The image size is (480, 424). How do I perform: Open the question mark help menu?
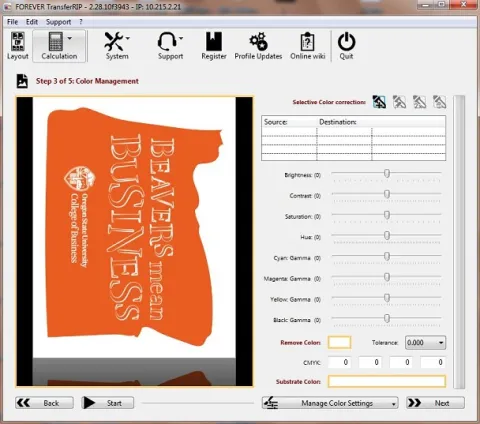(x=81, y=22)
